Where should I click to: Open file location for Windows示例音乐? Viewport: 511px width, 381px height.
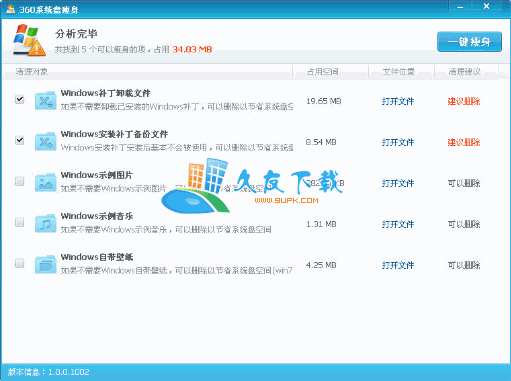click(x=398, y=224)
